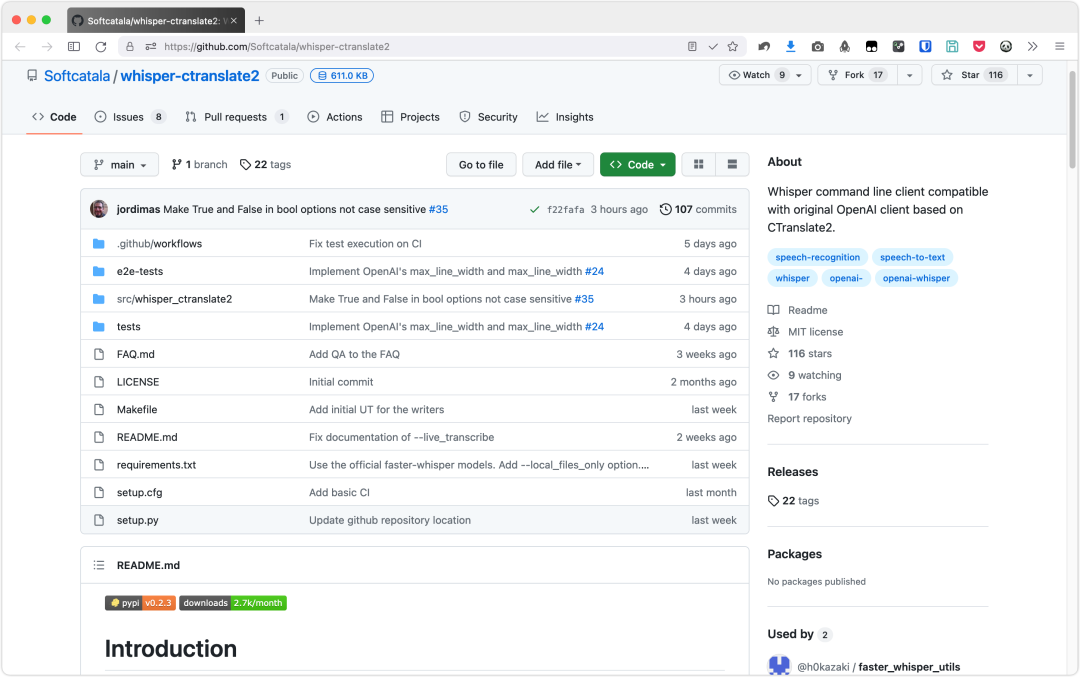Viewport: 1080px width, 677px height.
Task: Click the downloads 2.7k/month badge
Action: pos(233,603)
